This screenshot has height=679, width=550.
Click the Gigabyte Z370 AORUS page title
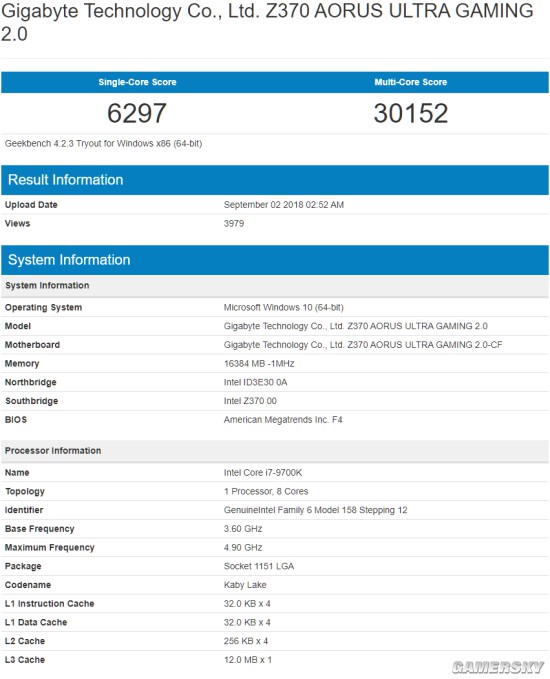click(267, 22)
